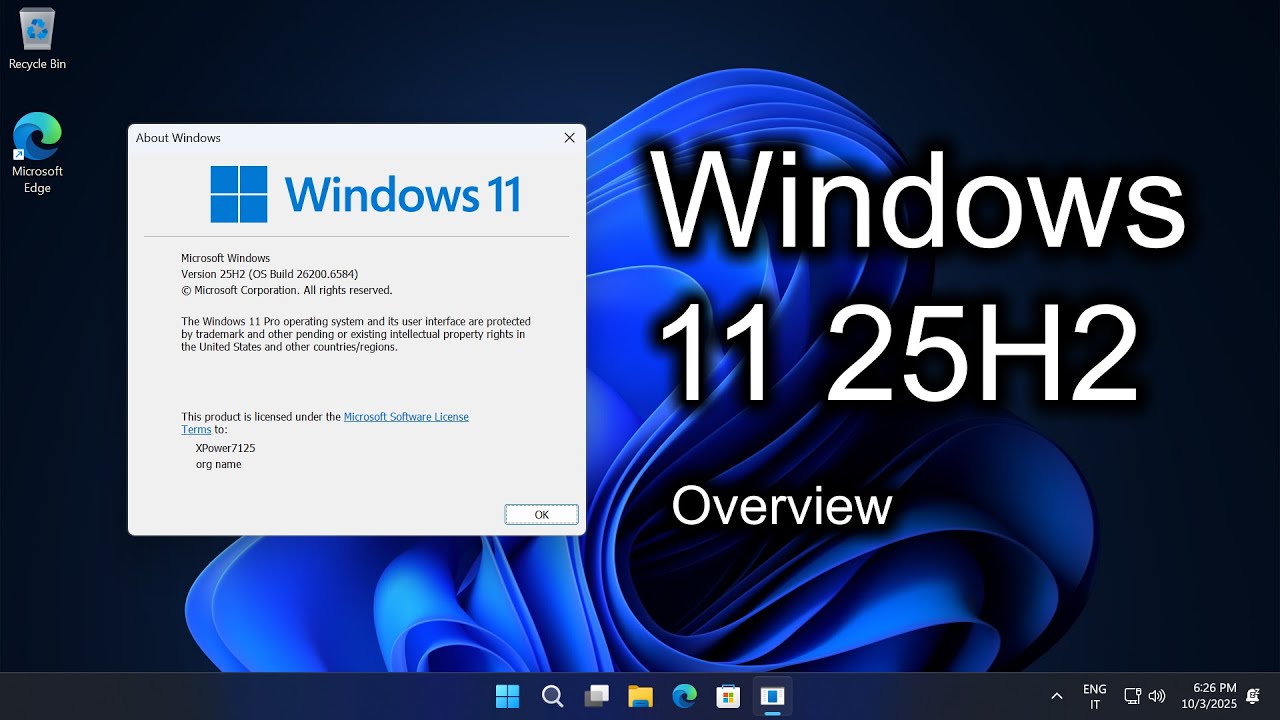Screen dimensions: 1280x720
Task: Open network status in system tray
Action: tap(1132, 696)
